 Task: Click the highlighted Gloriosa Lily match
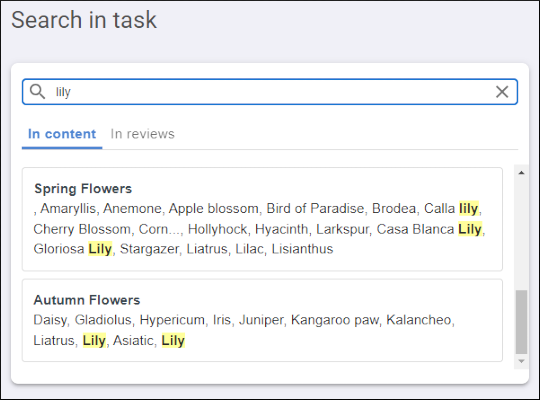click(100, 249)
